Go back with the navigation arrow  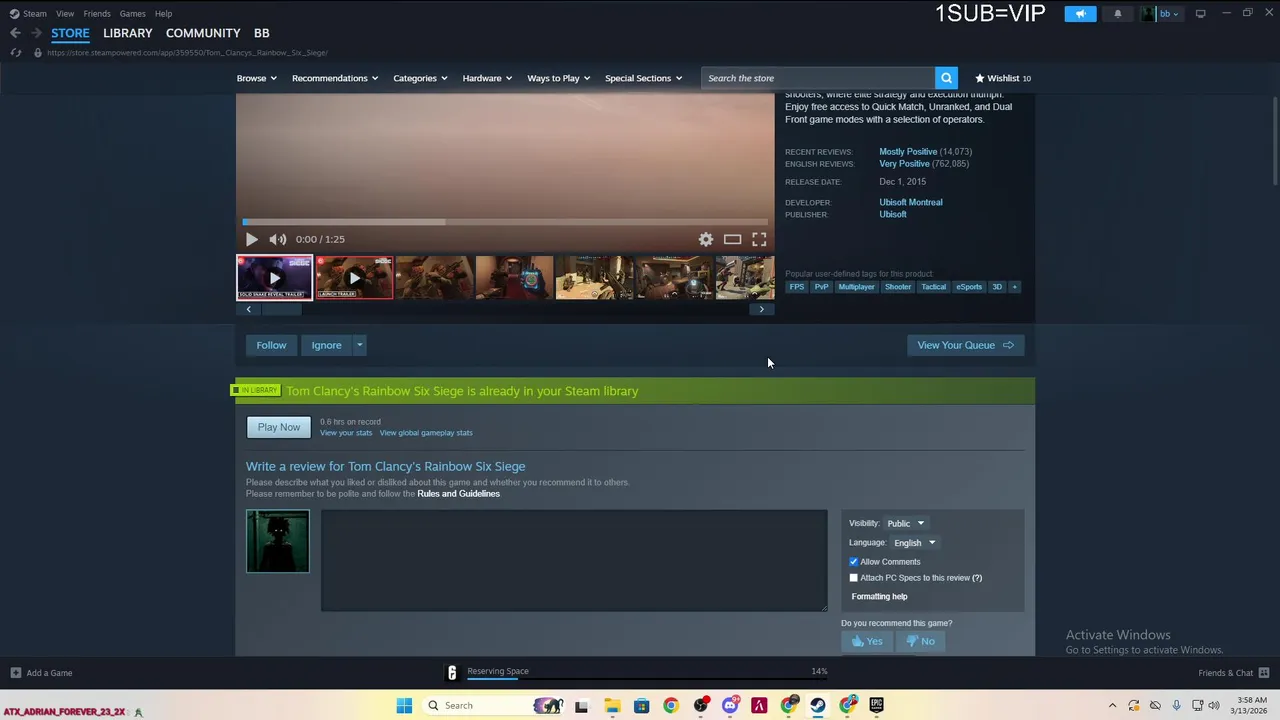tap(15, 33)
